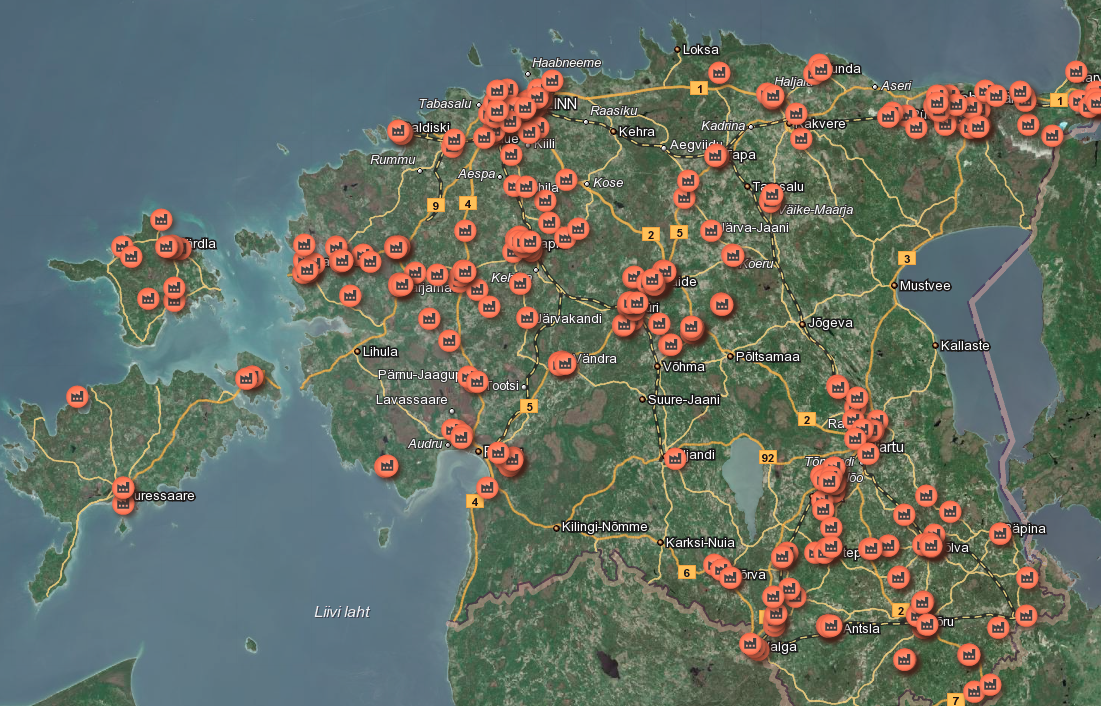The height and width of the screenshot is (706, 1101).
Task: Select the factory marker at Järvakandi
Action: 527,318
